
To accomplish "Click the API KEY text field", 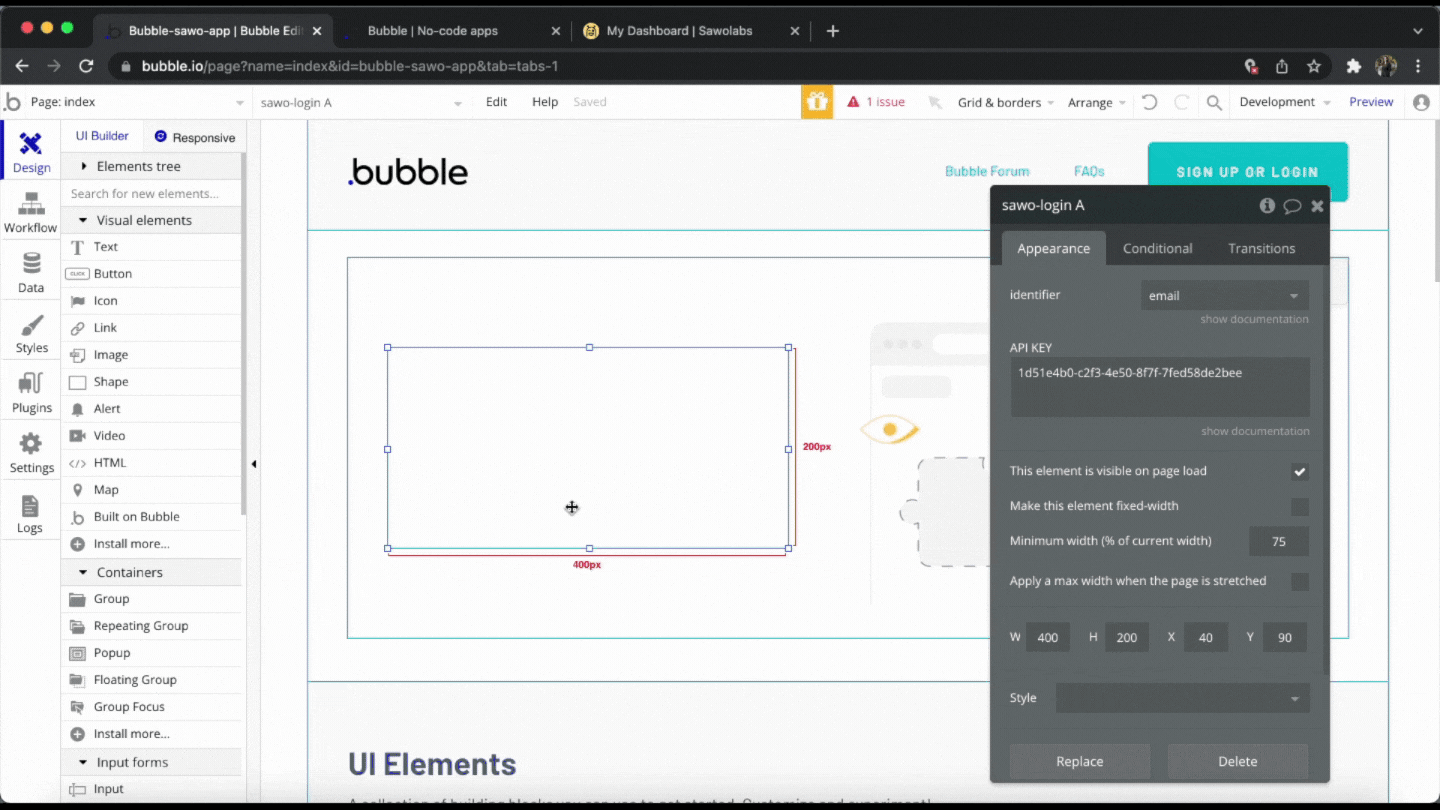I will pyautogui.click(x=1160, y=387).
